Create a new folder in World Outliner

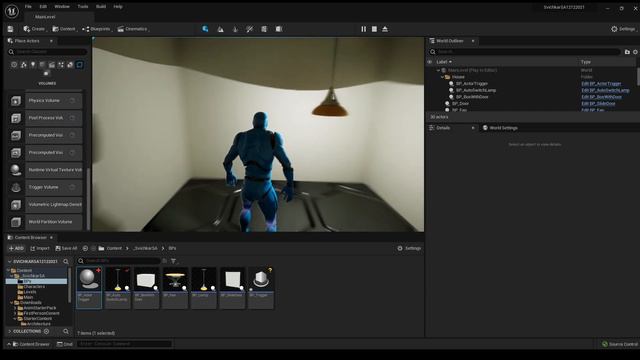pos(627,52)
